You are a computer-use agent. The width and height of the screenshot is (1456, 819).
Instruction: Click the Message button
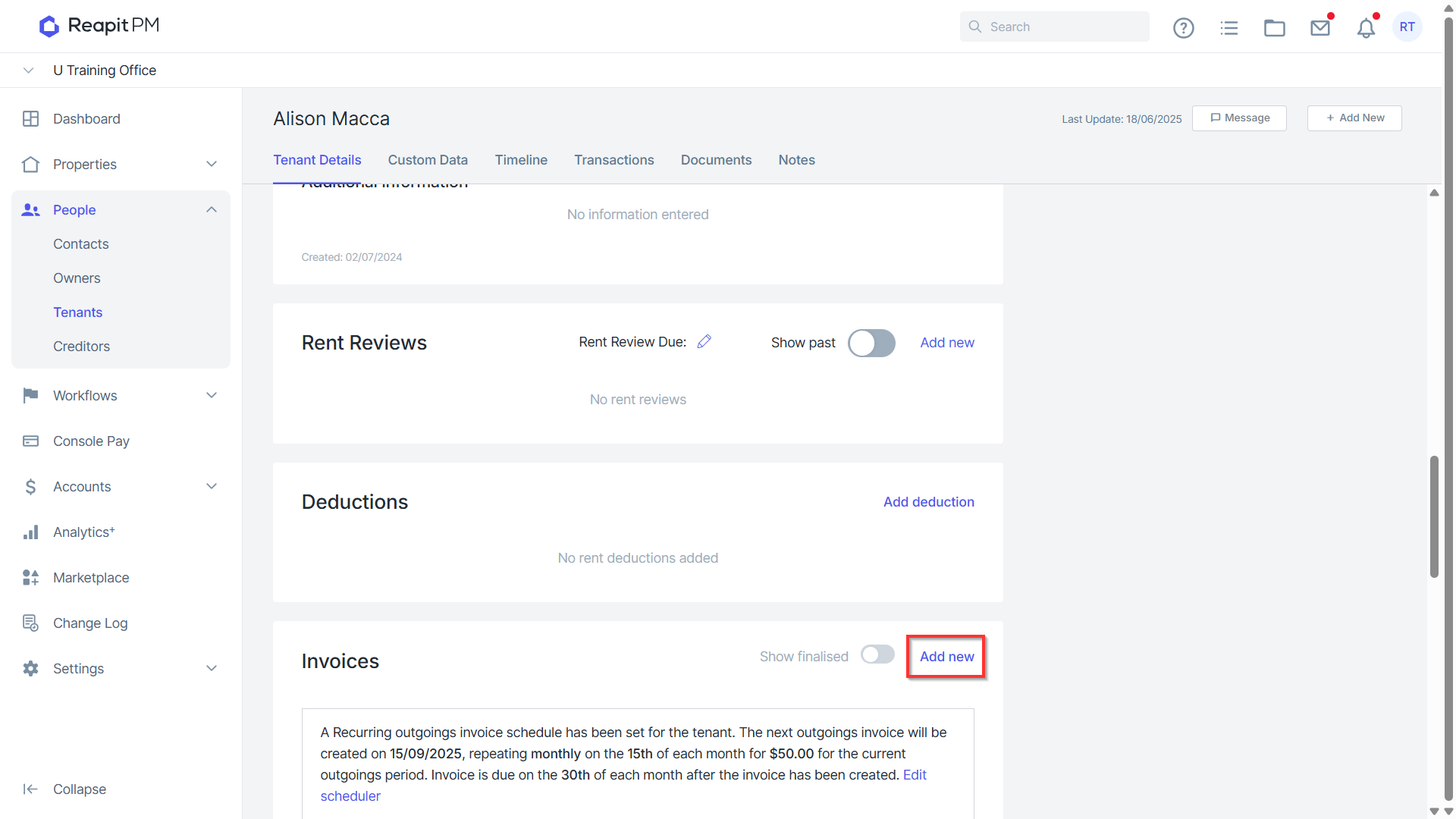point(1239,118)
